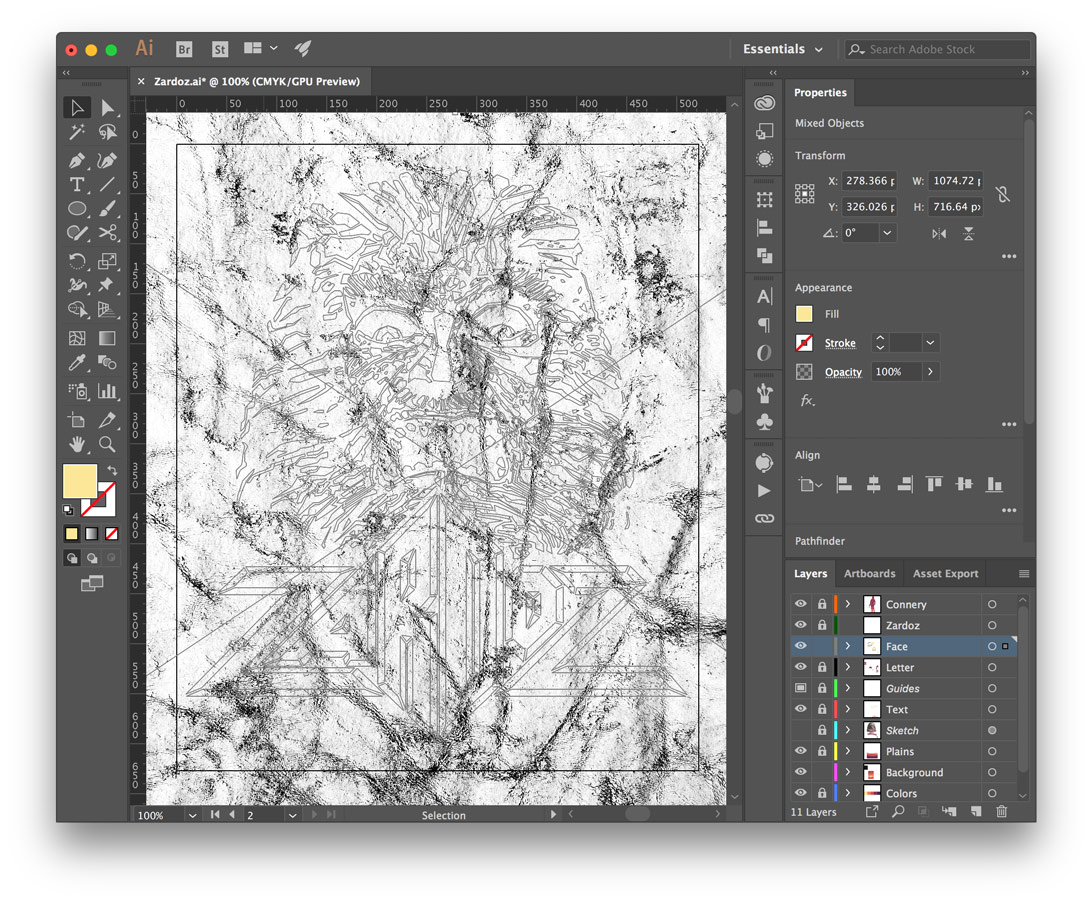
Task: Add effect with fx button
Action: [x=807, y=401]
